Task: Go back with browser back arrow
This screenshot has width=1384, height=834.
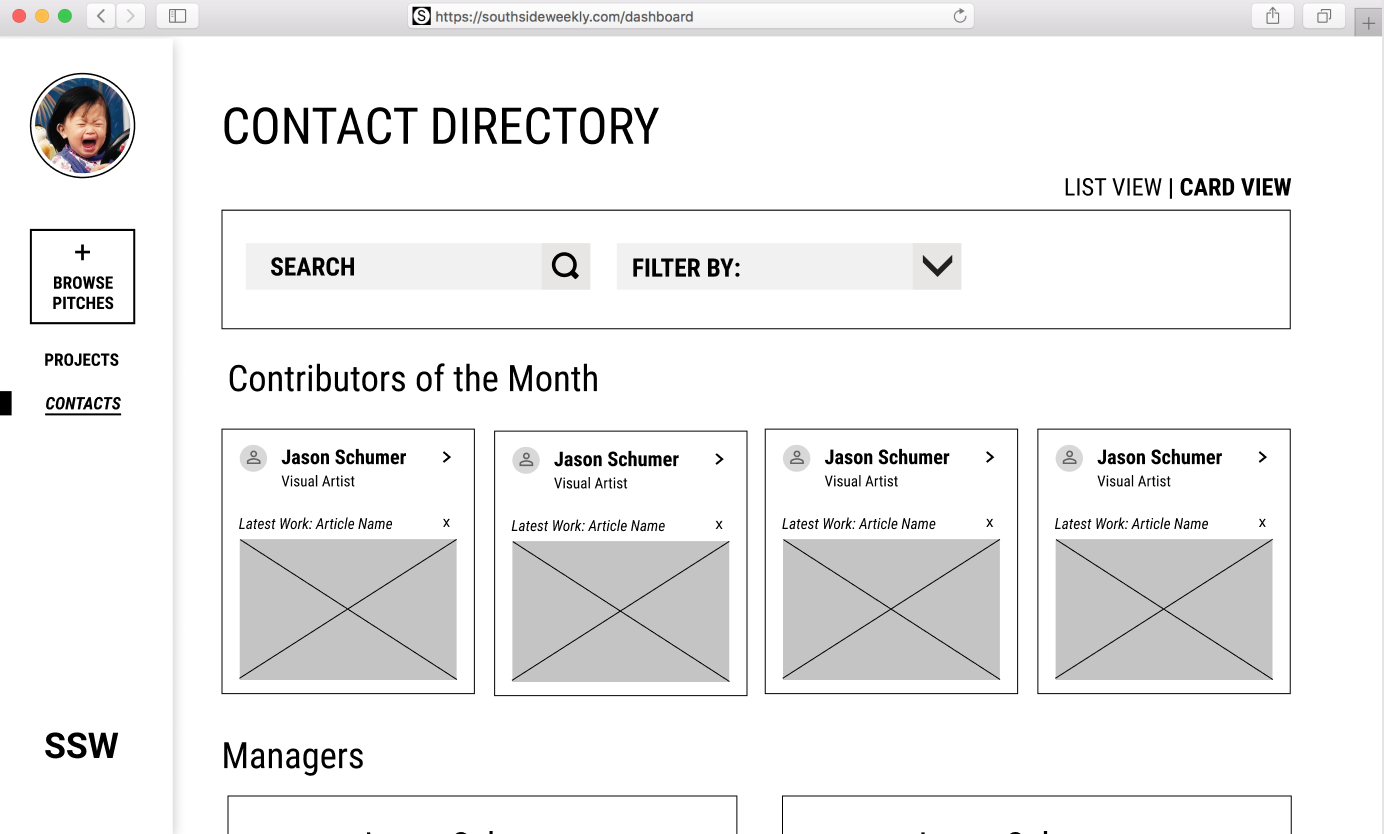Action: (102, 16)
